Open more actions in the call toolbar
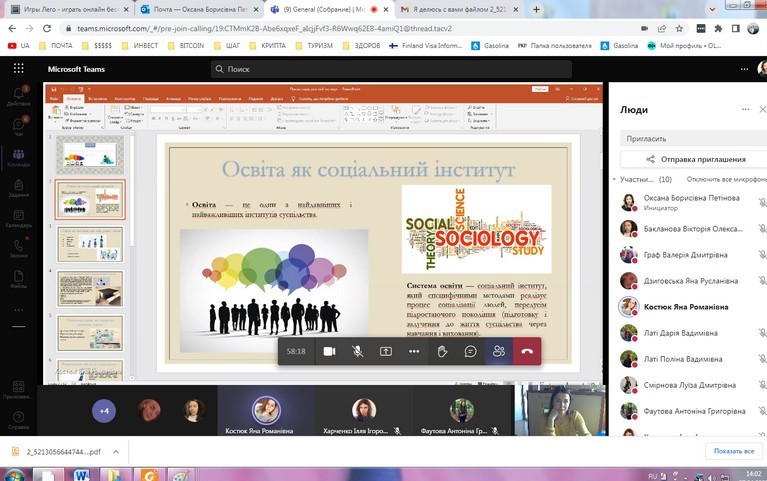The height and width of the screenshot is (481, 767). tap(414, 352)
